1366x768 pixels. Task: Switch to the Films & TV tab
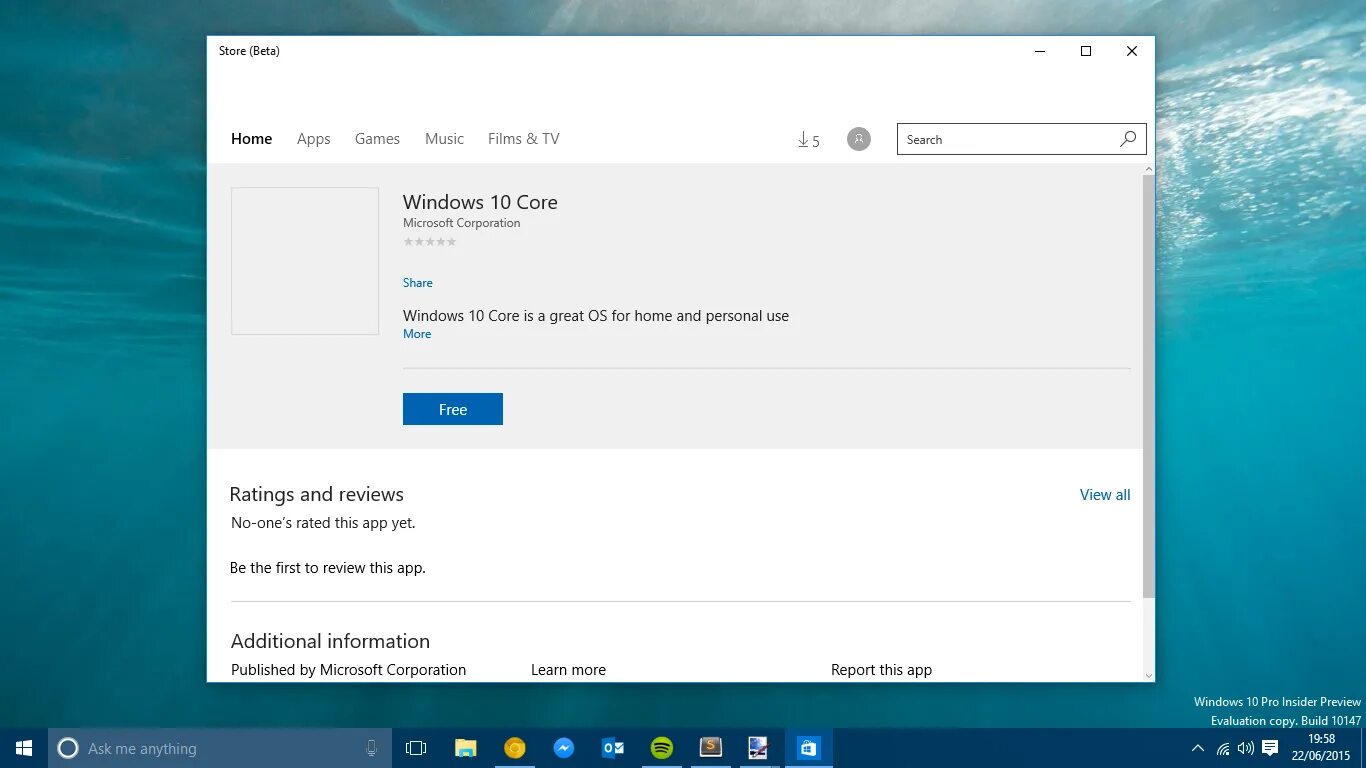click(523, 139)
